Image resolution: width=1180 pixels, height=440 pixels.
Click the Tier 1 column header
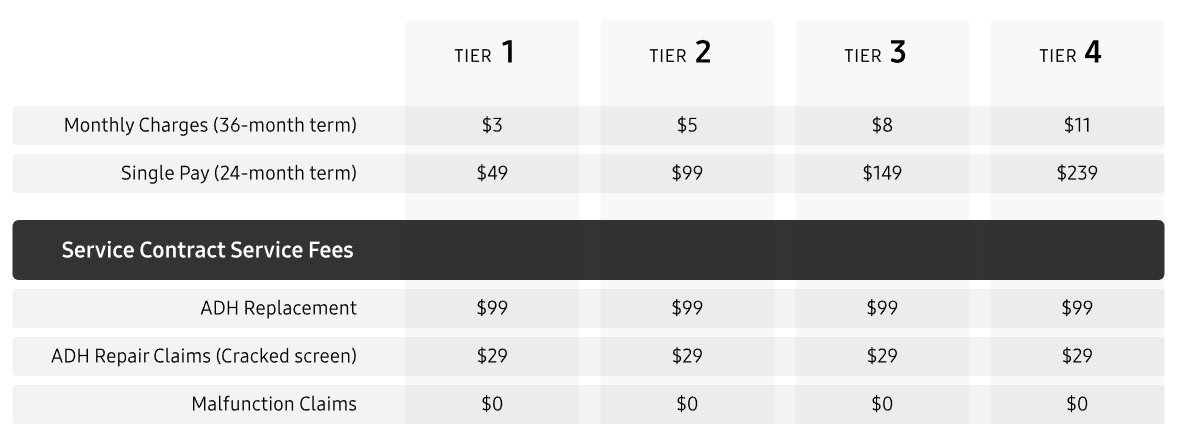484,54
